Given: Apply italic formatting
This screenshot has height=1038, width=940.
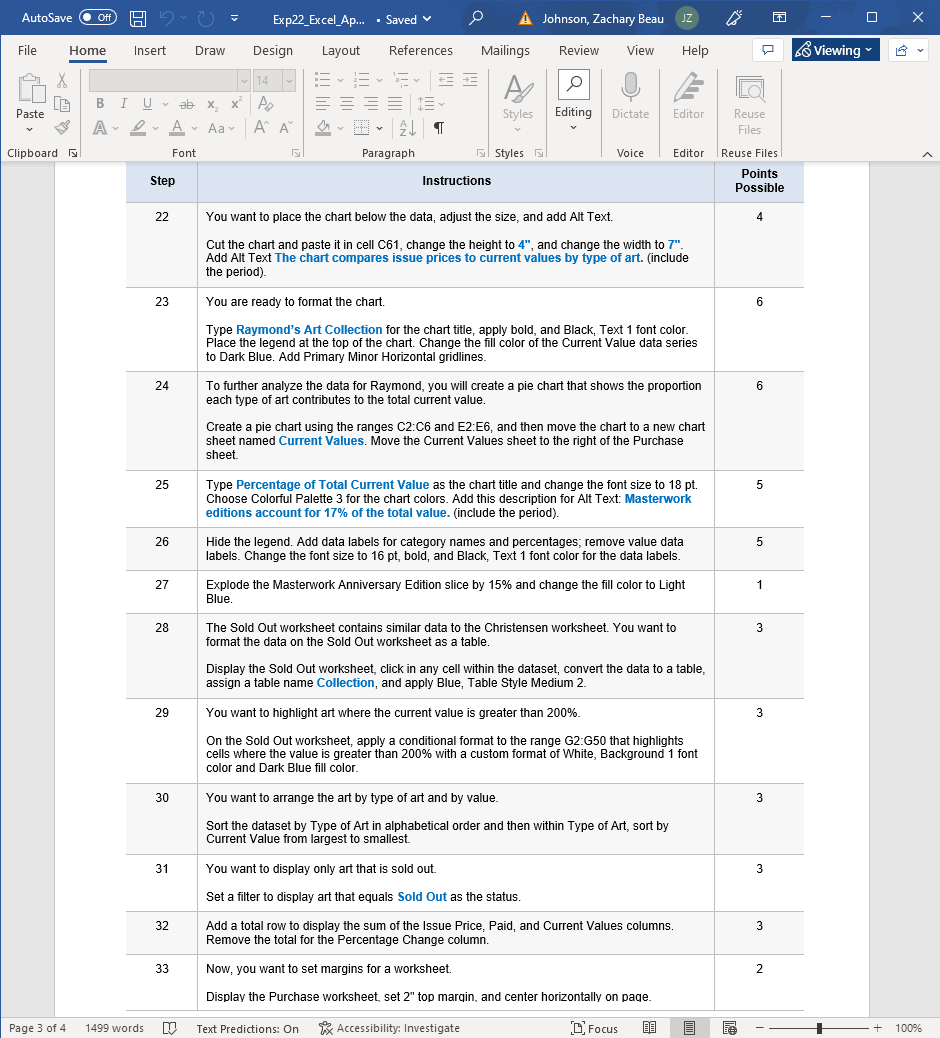Looking at the screenshot, I should point(122,103).
